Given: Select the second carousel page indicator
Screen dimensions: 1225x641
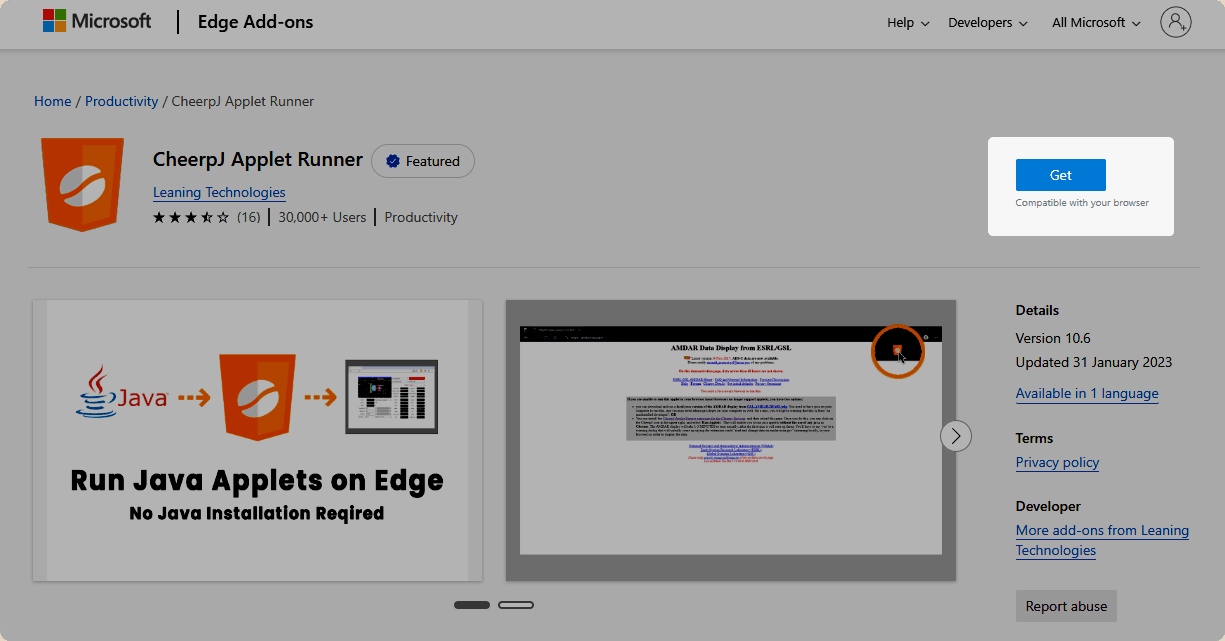Looking at the screenshot, I should [516, 605].
